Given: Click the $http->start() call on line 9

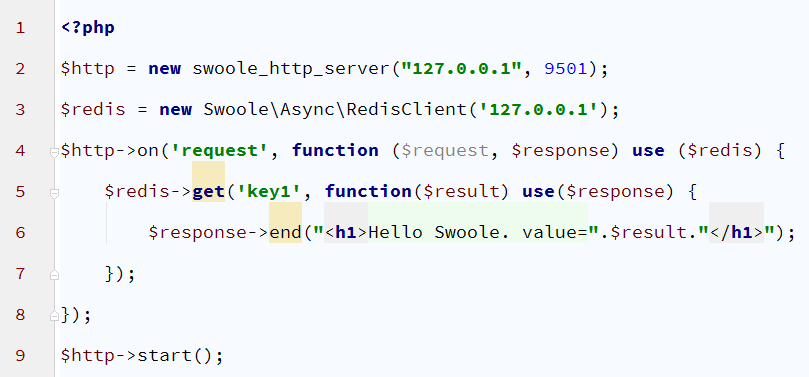Looking at the screenshot, I should tap(142, 356).
